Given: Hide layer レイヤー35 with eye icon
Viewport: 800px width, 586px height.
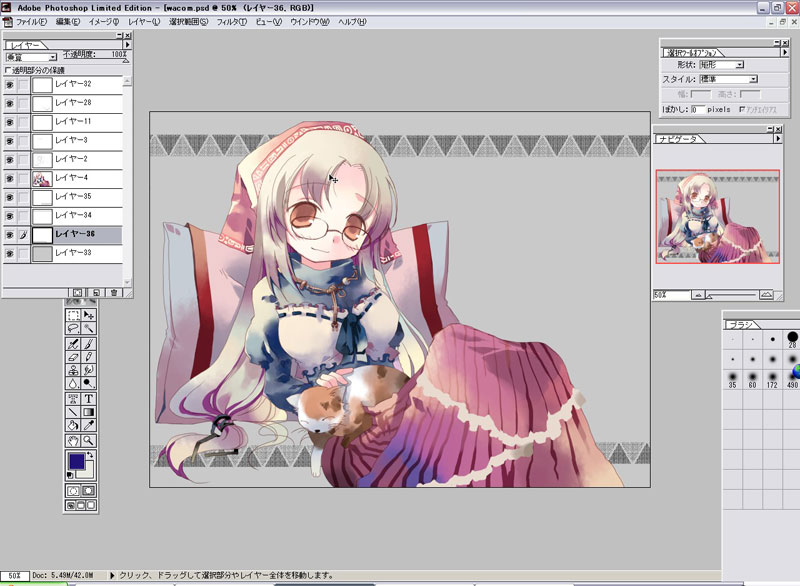Looking at the screenshot, I should tap(10, 197).
